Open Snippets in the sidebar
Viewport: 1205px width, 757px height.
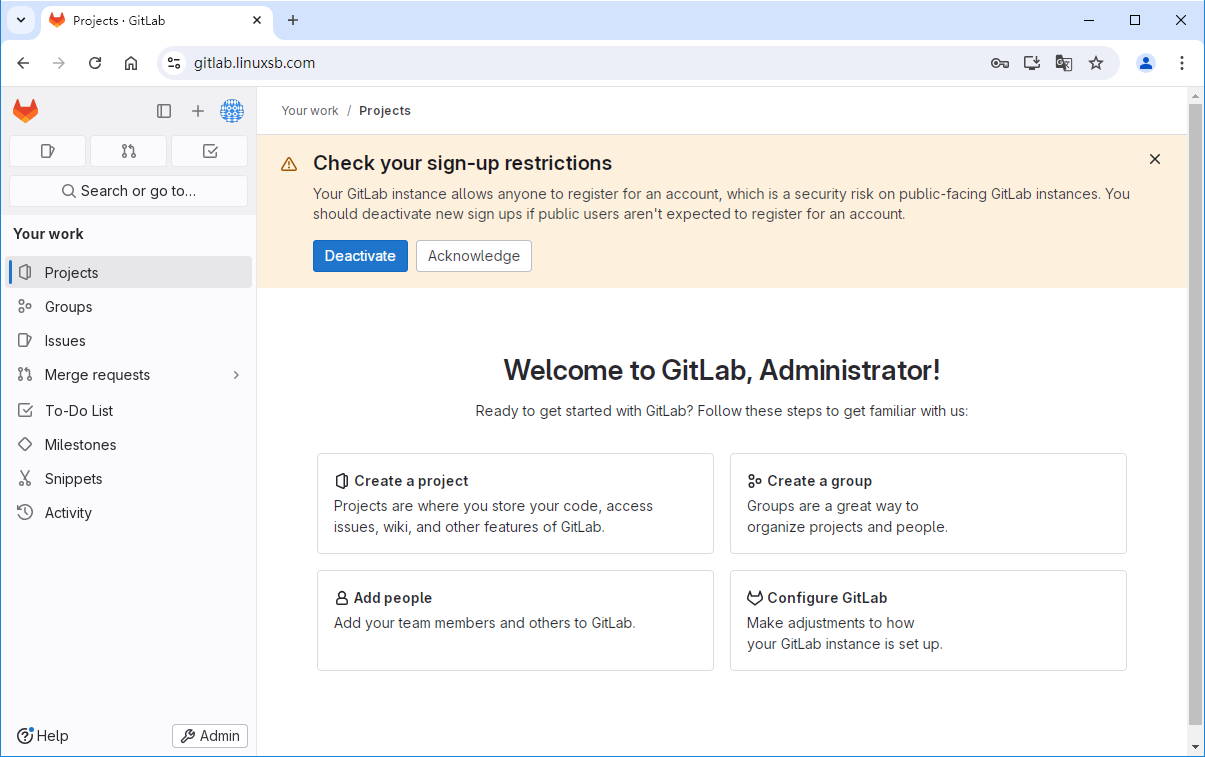tap(129, 479)
